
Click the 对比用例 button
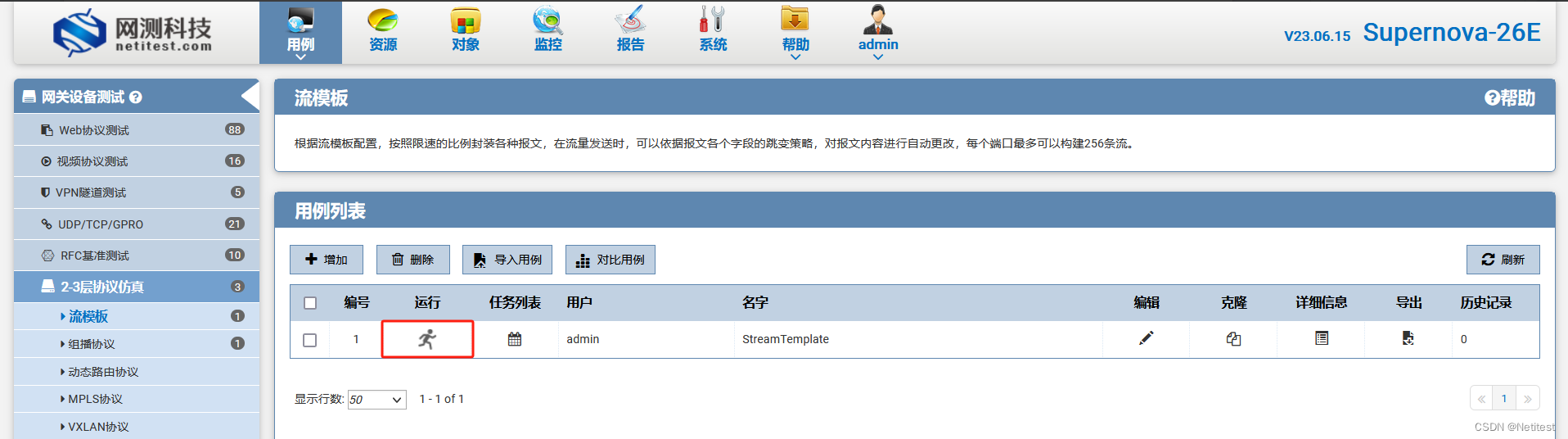[610, 260]
